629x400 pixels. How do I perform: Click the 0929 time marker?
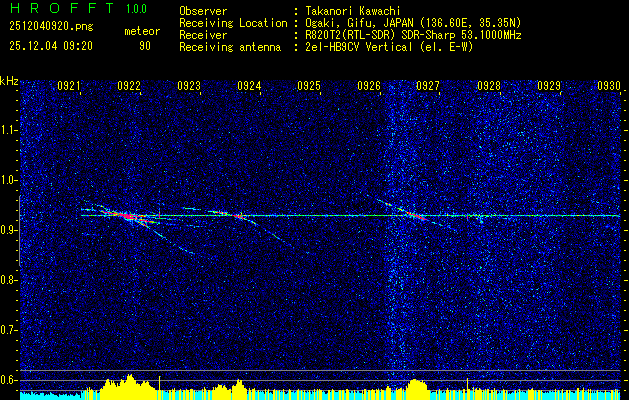pyautogui.click(x=549, y=85)
